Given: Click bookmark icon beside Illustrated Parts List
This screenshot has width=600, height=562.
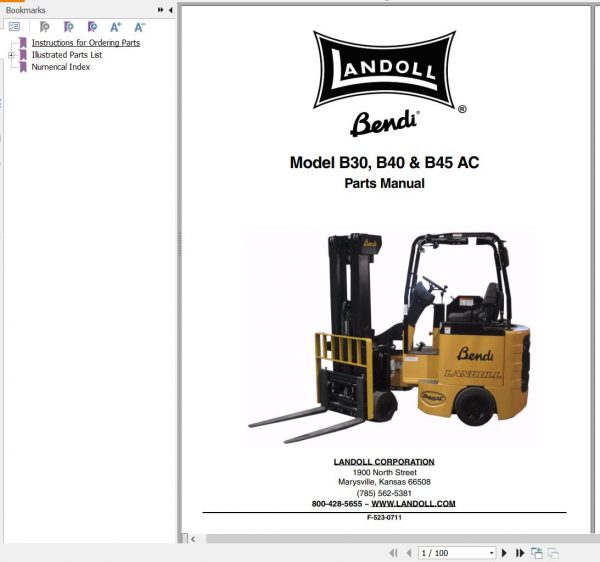Looking at the screenshot, I should tap(23, 55).
